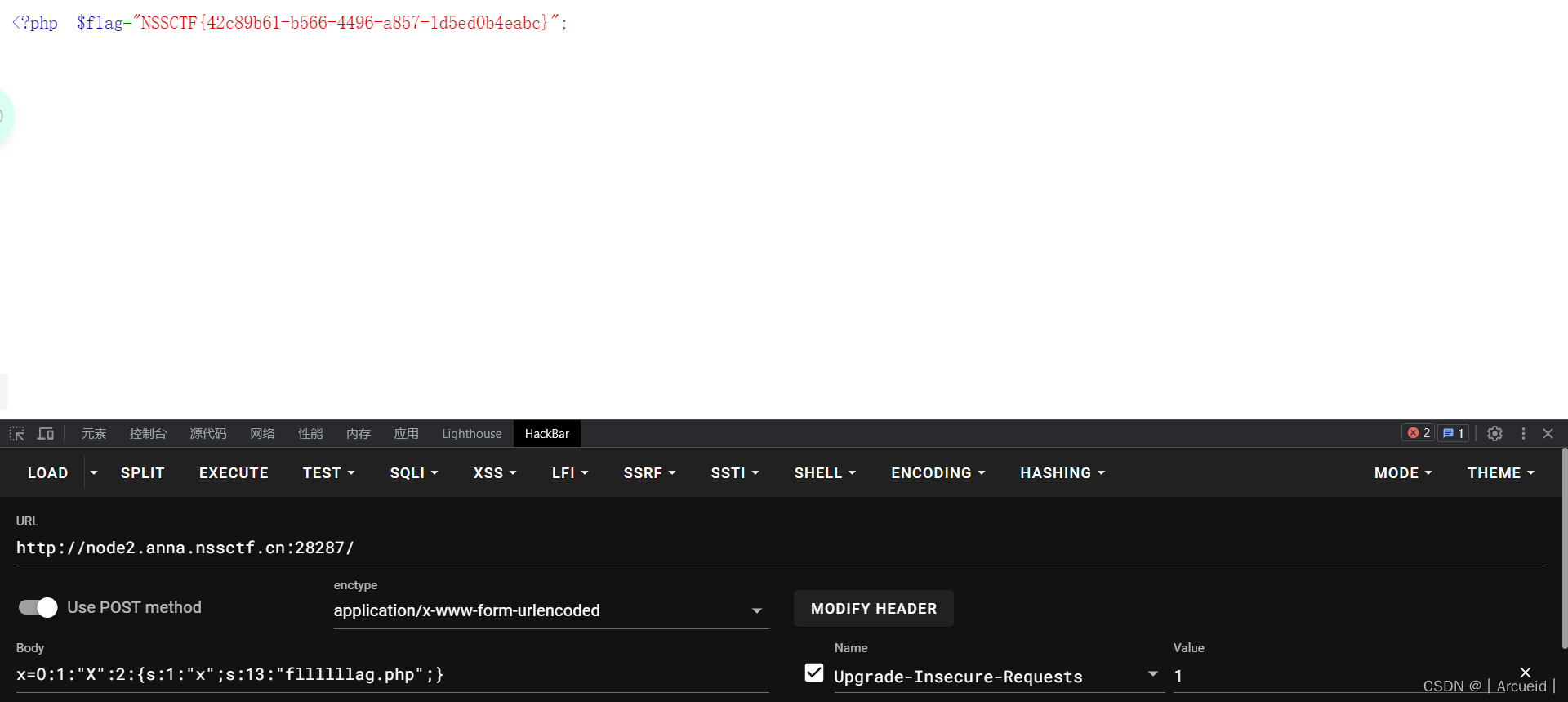Click the header Value field containing 1
Screen dimensions: 1568x702
click(x=1339, y=676)
